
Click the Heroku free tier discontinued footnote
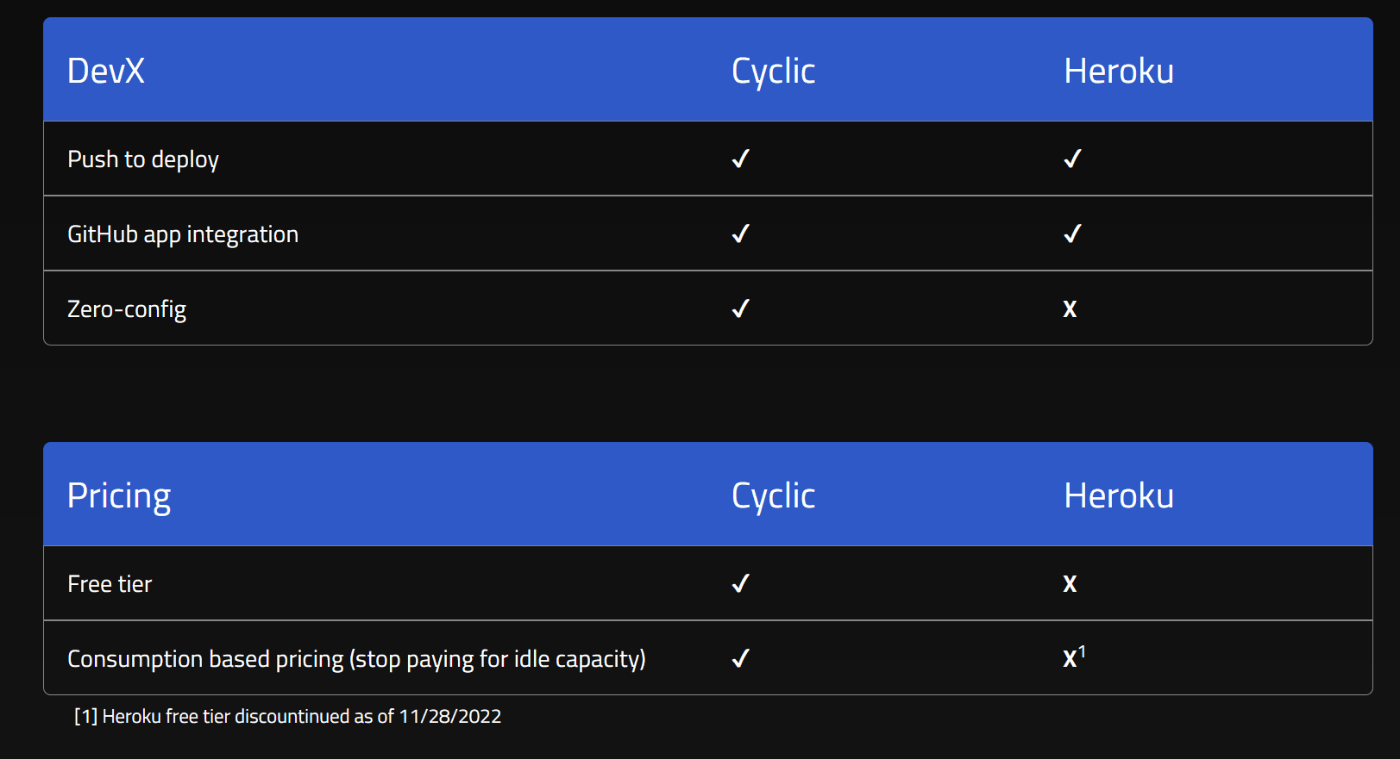click(288, 716)
